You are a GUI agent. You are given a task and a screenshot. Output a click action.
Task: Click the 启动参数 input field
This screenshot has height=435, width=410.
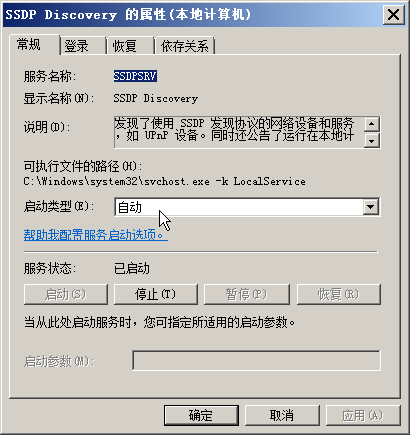click(256, 360)
